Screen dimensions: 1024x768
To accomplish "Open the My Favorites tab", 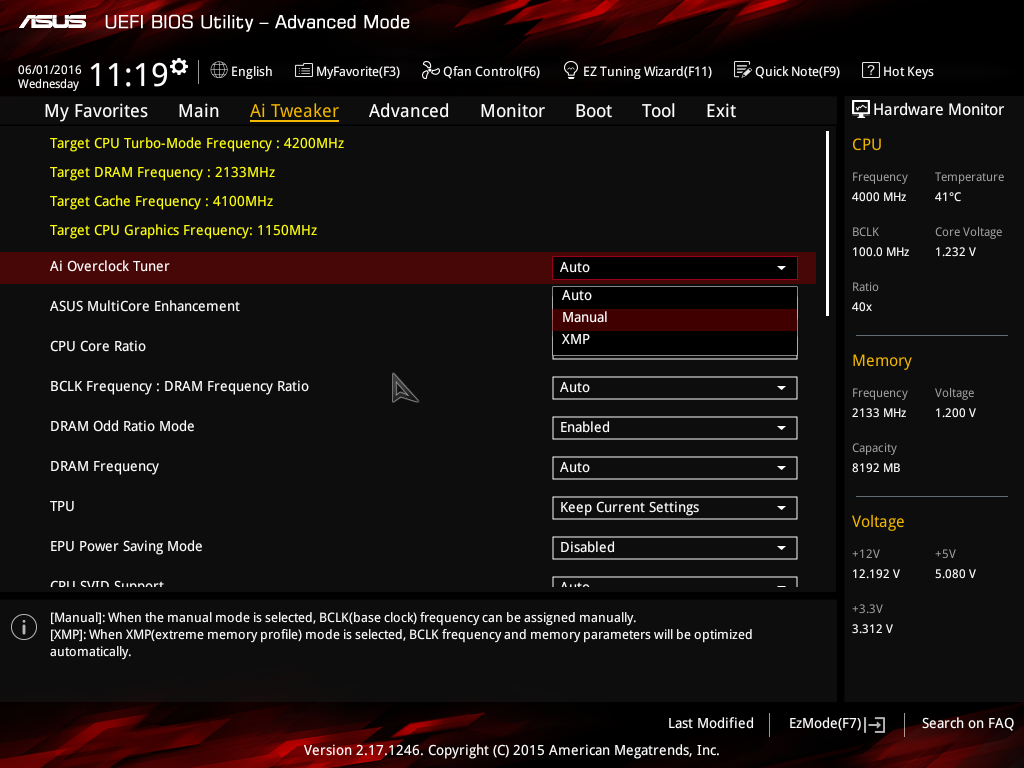I will (96, 111).
